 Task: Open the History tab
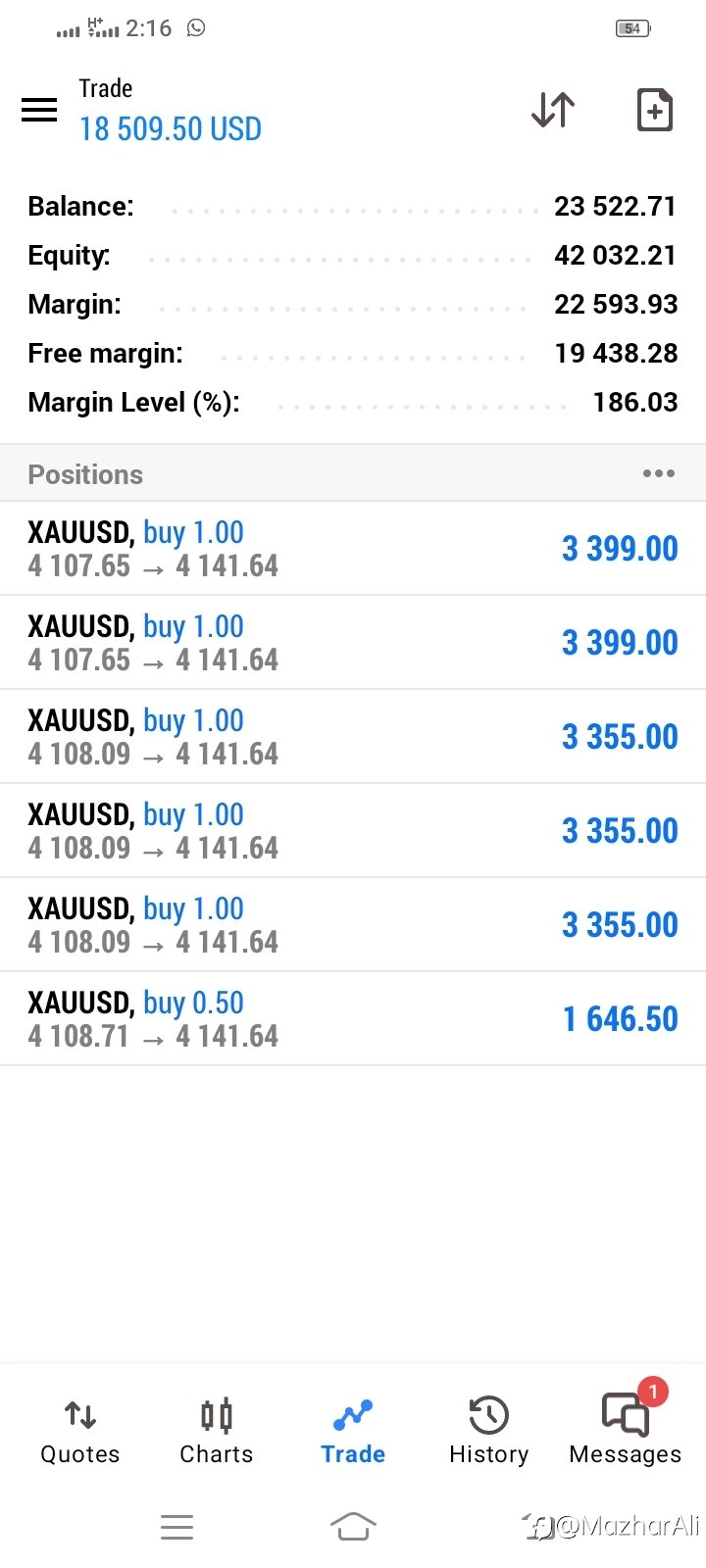coord(488,1431)
